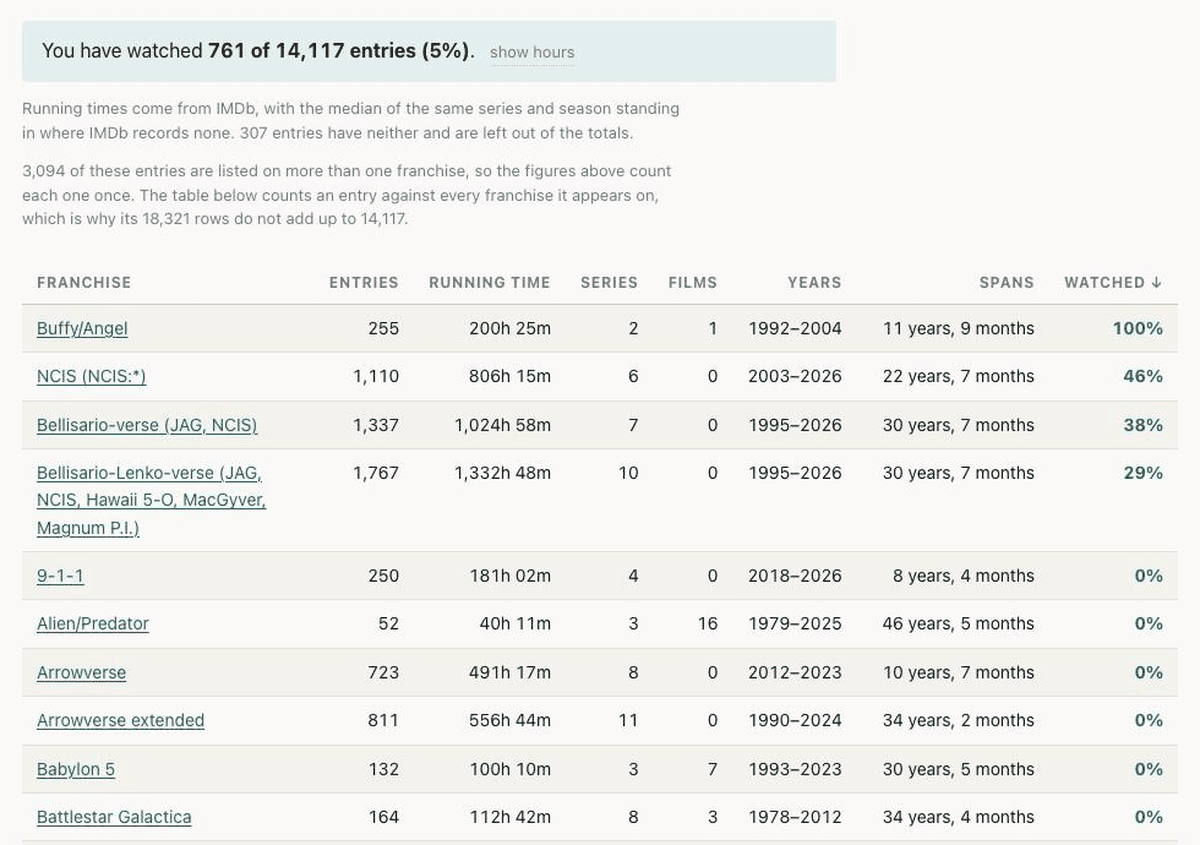Image resolution: width=1200 pixels, height=845 pixels.
Task: Click the '46%' watched value for NCIS
Action: point(1143,376)
